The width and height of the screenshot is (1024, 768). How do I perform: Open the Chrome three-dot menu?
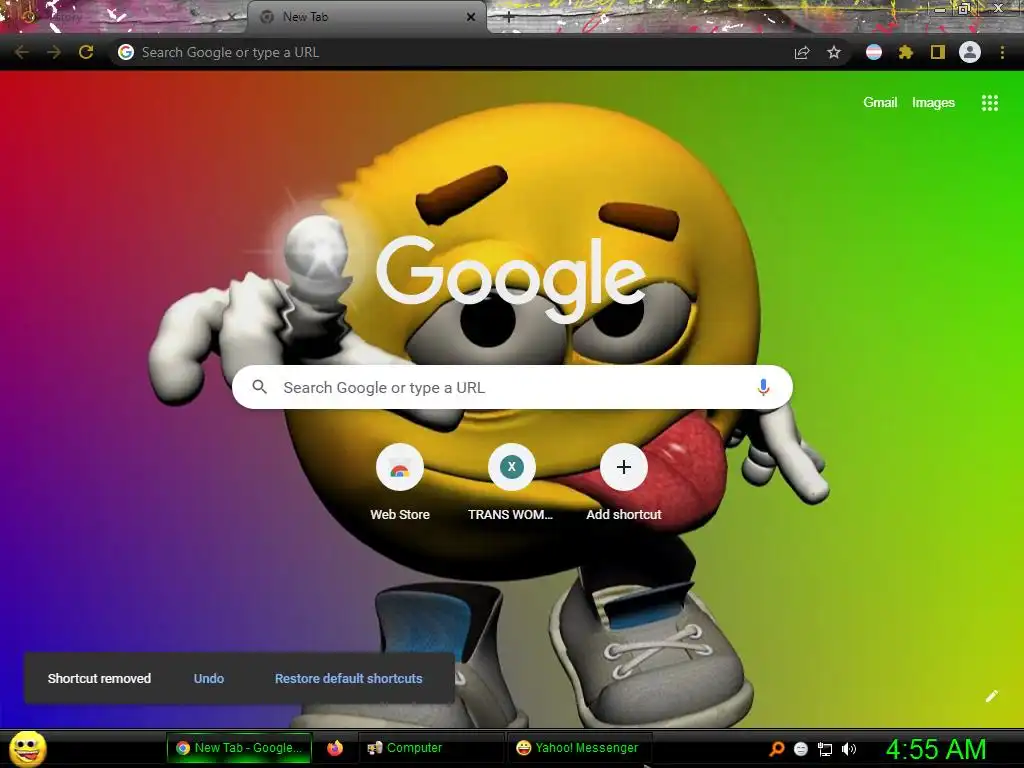pos(1002,52)
